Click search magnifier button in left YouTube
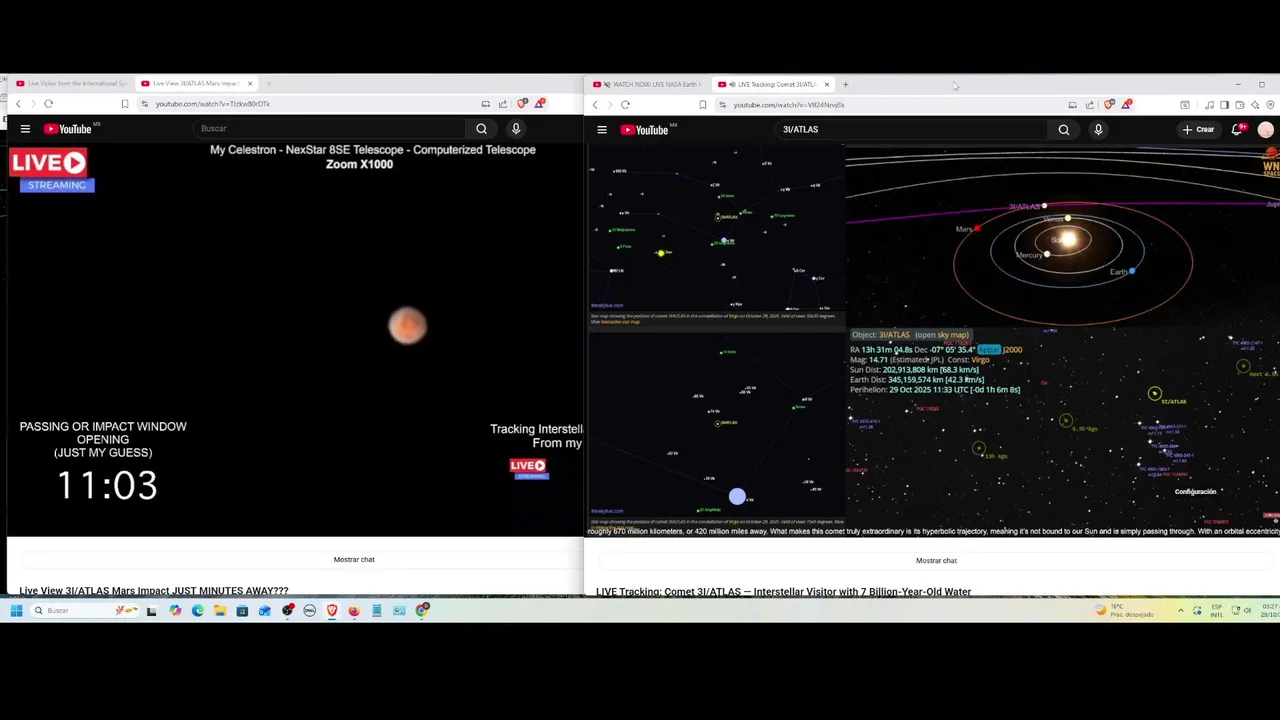Screen dimensions: 1280x720 pyautogui.click(x=481, y=128)
